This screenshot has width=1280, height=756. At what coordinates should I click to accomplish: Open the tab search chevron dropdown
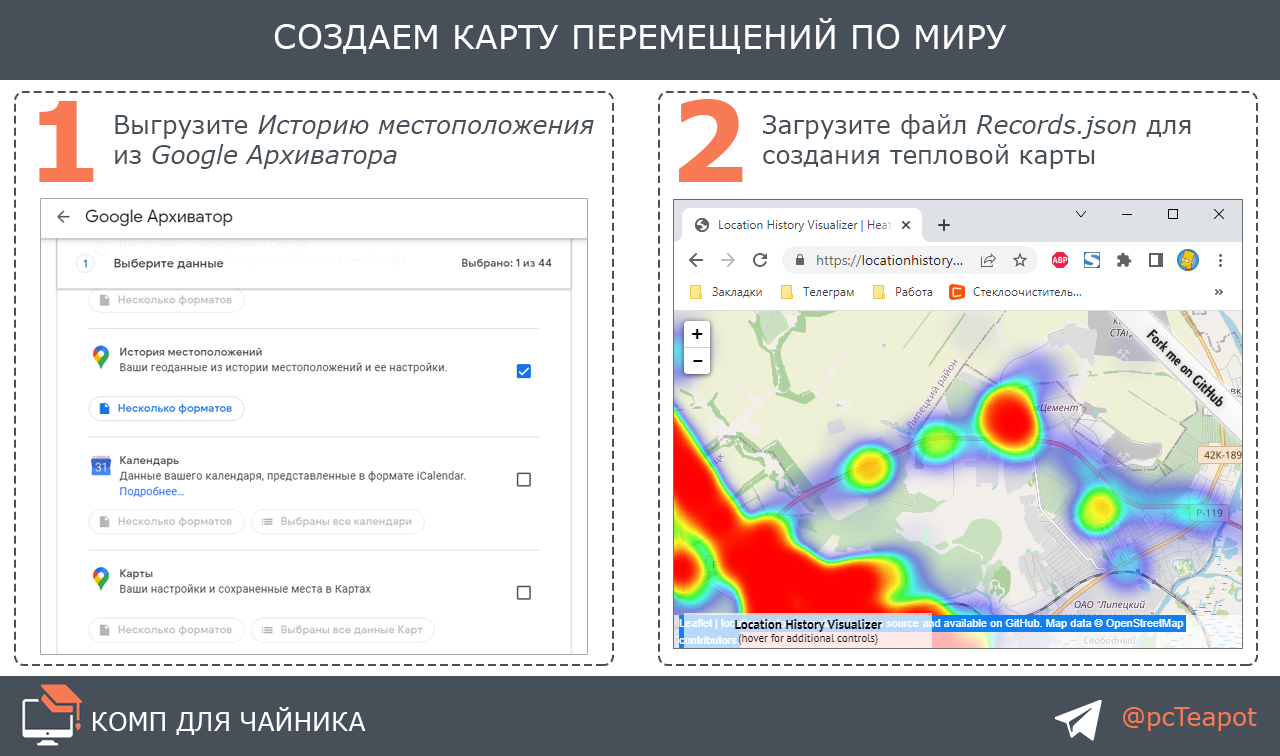pyautogui.click(x=1081, y=214)
